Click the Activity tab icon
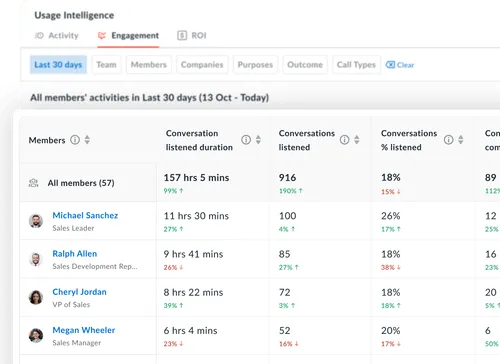 pos(39,35)
